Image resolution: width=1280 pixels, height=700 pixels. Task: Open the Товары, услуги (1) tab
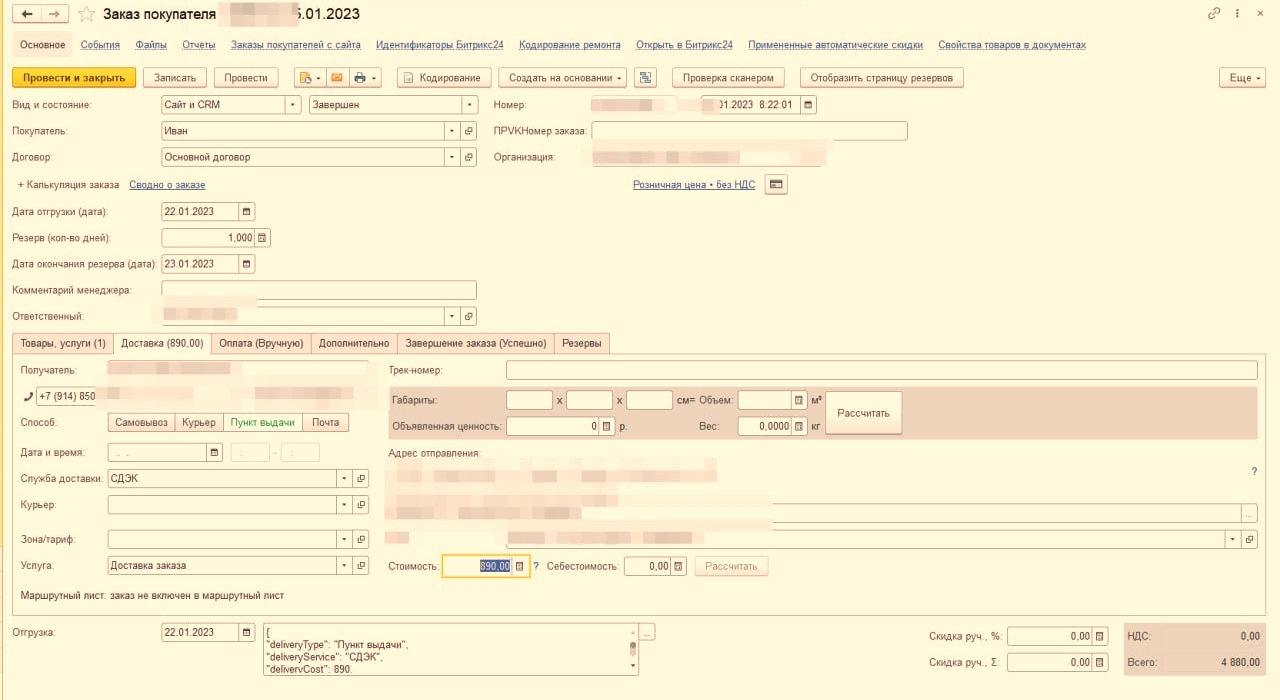[x=63, y=344]
